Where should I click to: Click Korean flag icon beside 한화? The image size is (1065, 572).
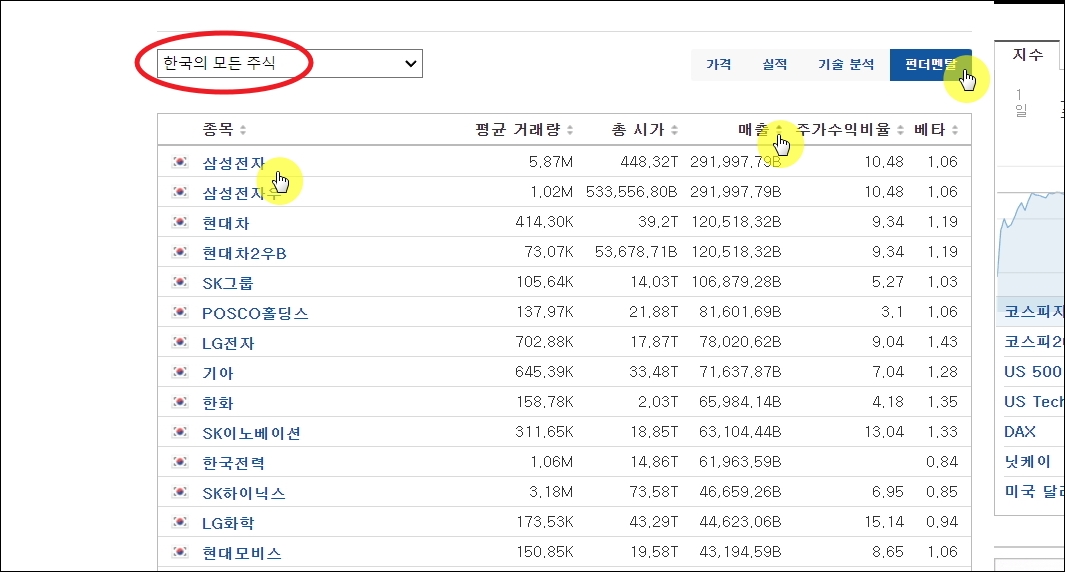click(x=180, y=401)
